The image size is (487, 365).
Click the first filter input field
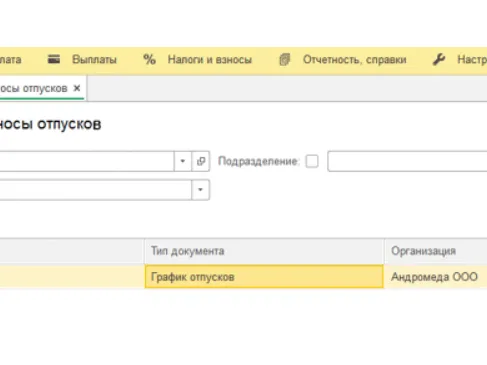(x=87, y=161)
